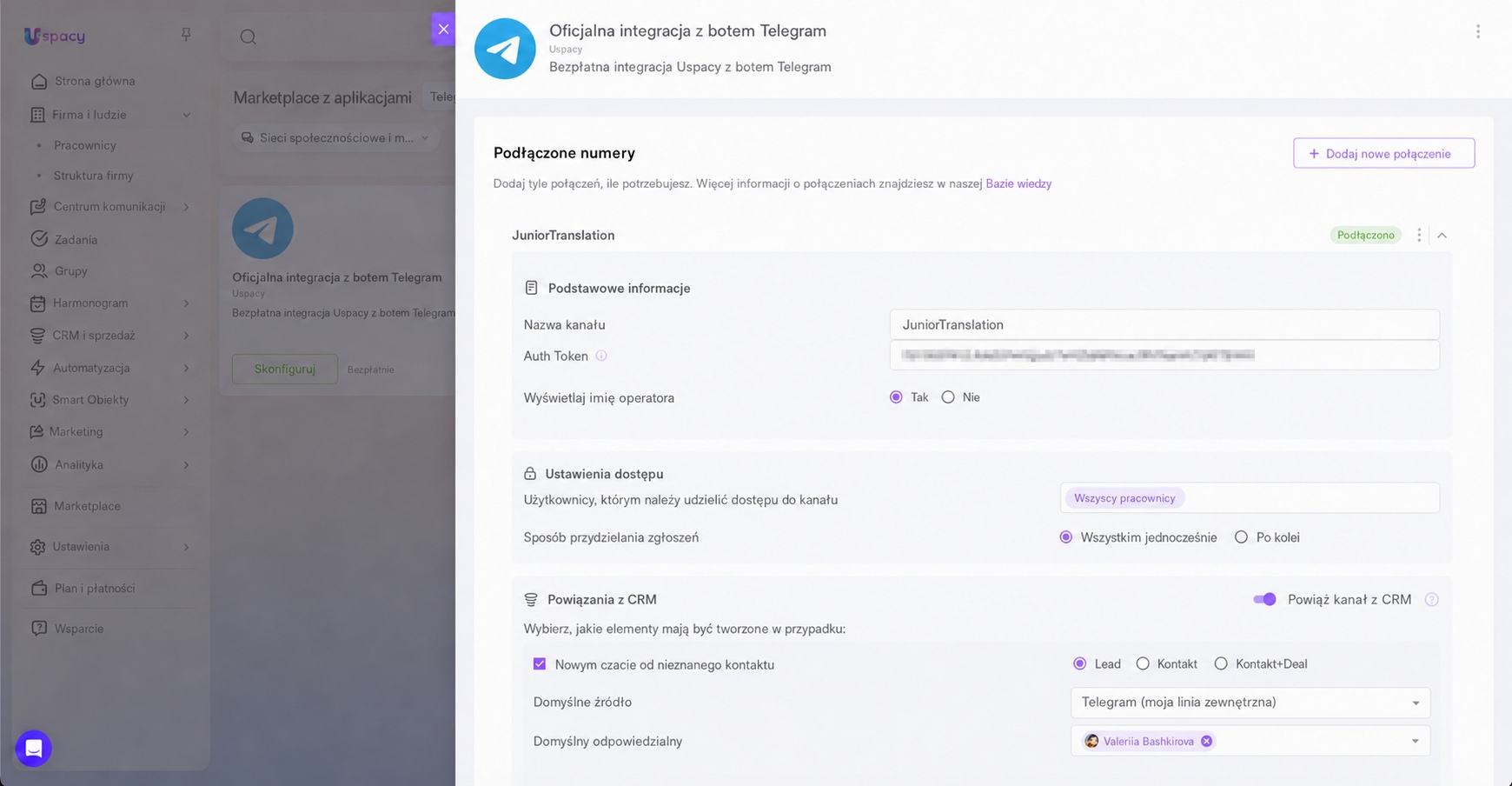The image size is (1512, 786).
Task: Click the Valeriia Bashkirova name chip
Action: 1148,742
